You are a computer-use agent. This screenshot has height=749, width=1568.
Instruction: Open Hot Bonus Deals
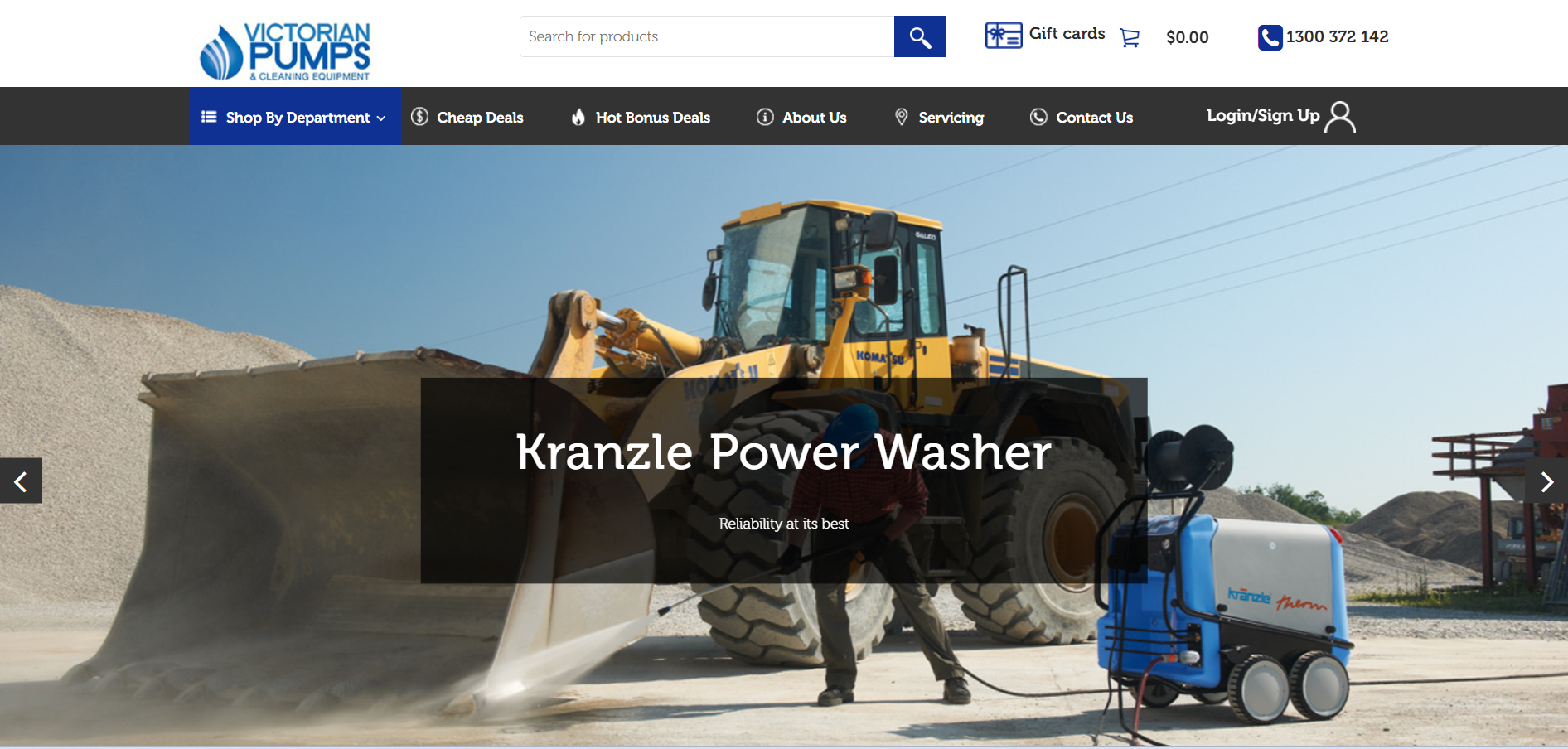653,118
